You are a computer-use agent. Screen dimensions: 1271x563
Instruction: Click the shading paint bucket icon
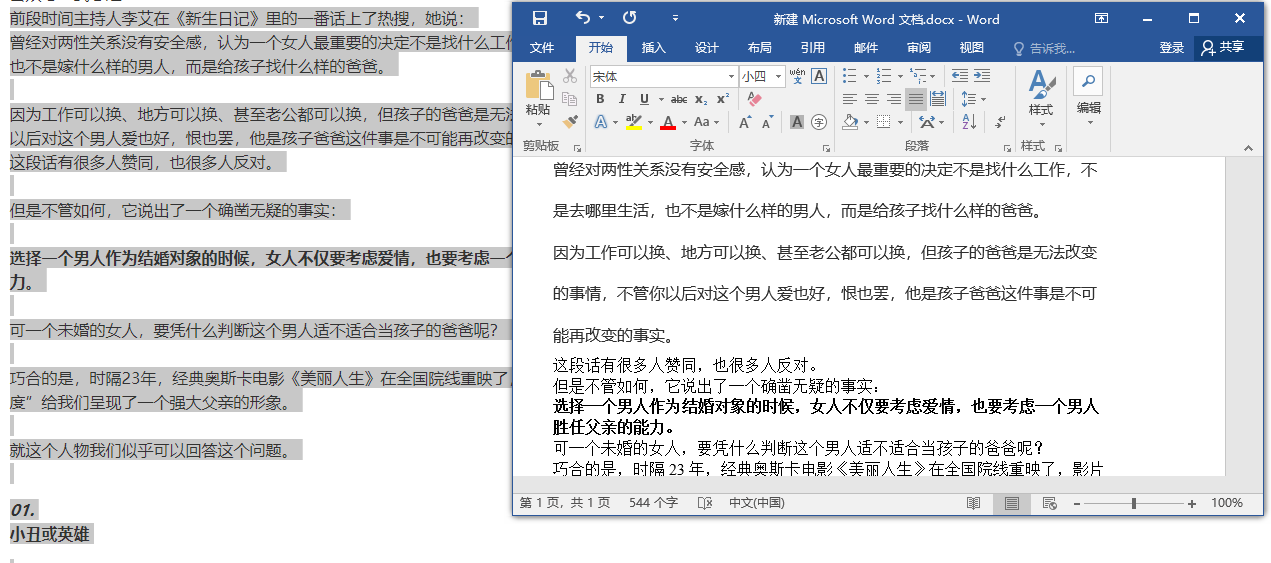pos(850,122)
